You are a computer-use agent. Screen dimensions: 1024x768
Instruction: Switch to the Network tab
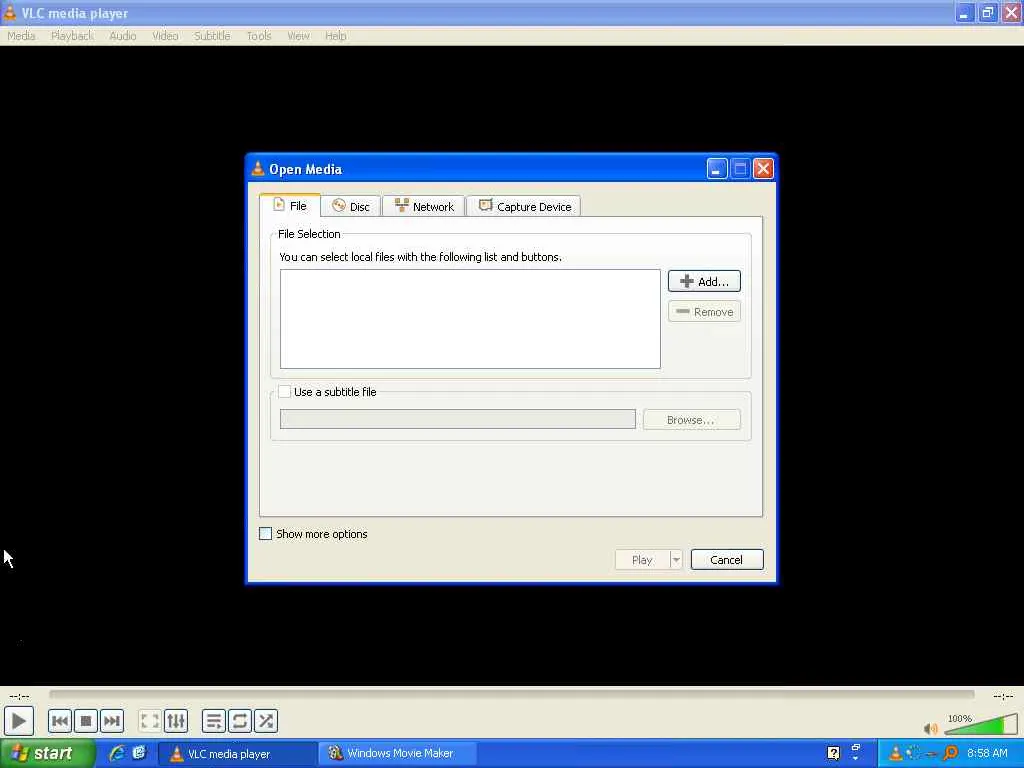(x=423, y=206)
